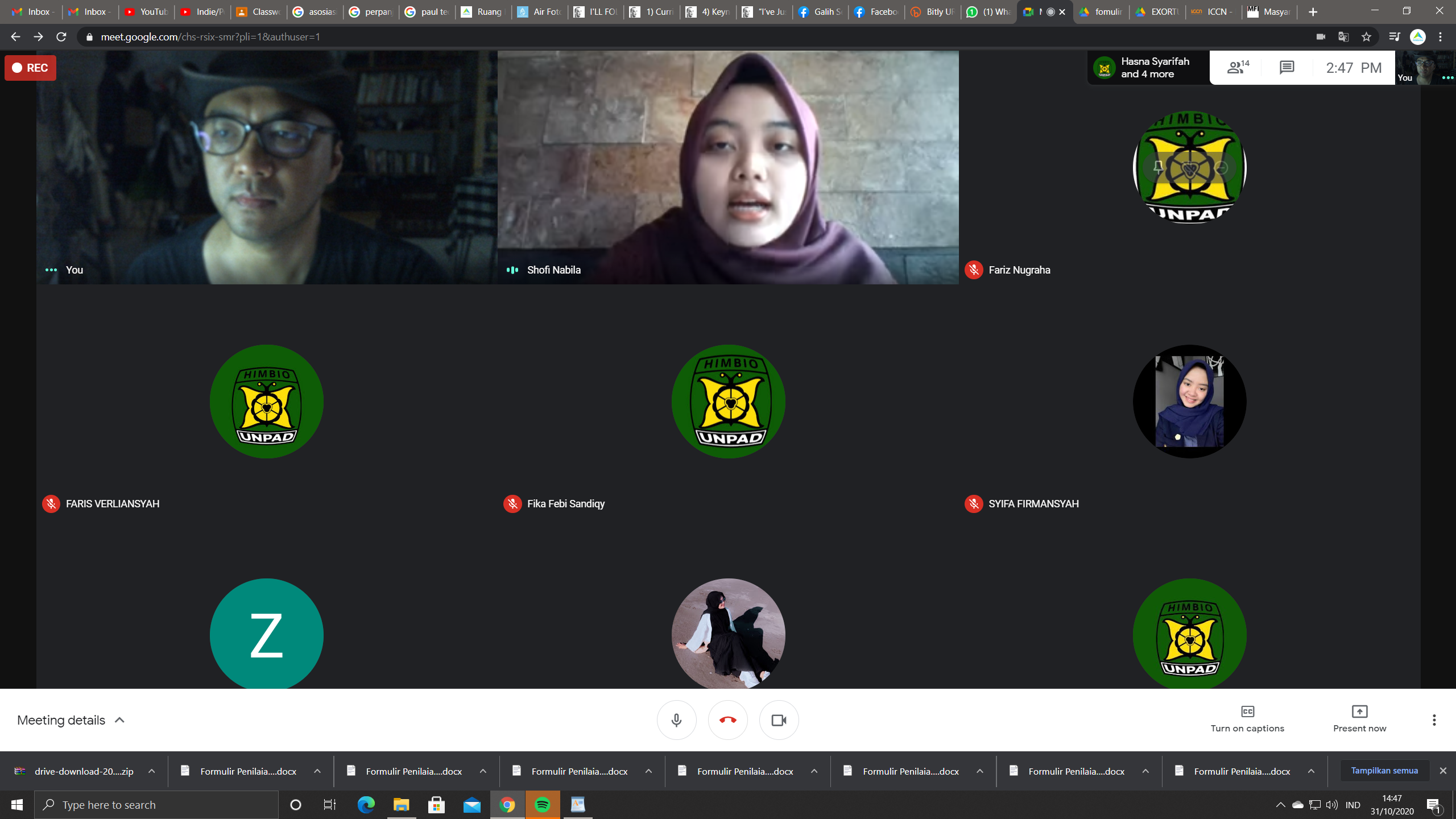This screenshot has width=1456, height=819.
Task: Show hidden system tray icons
Action: pyautogui.click(x=1280, y=805)
